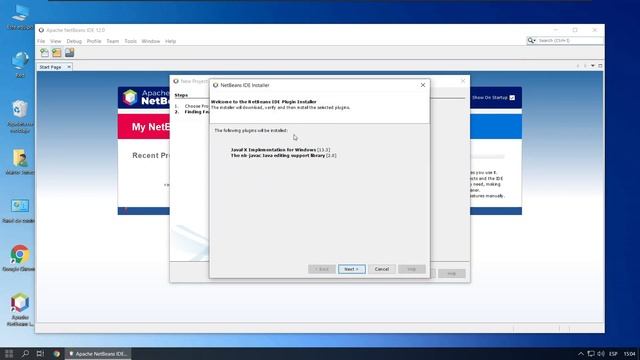Click NetBeans icon in installer title bar

tap(216, 85)
